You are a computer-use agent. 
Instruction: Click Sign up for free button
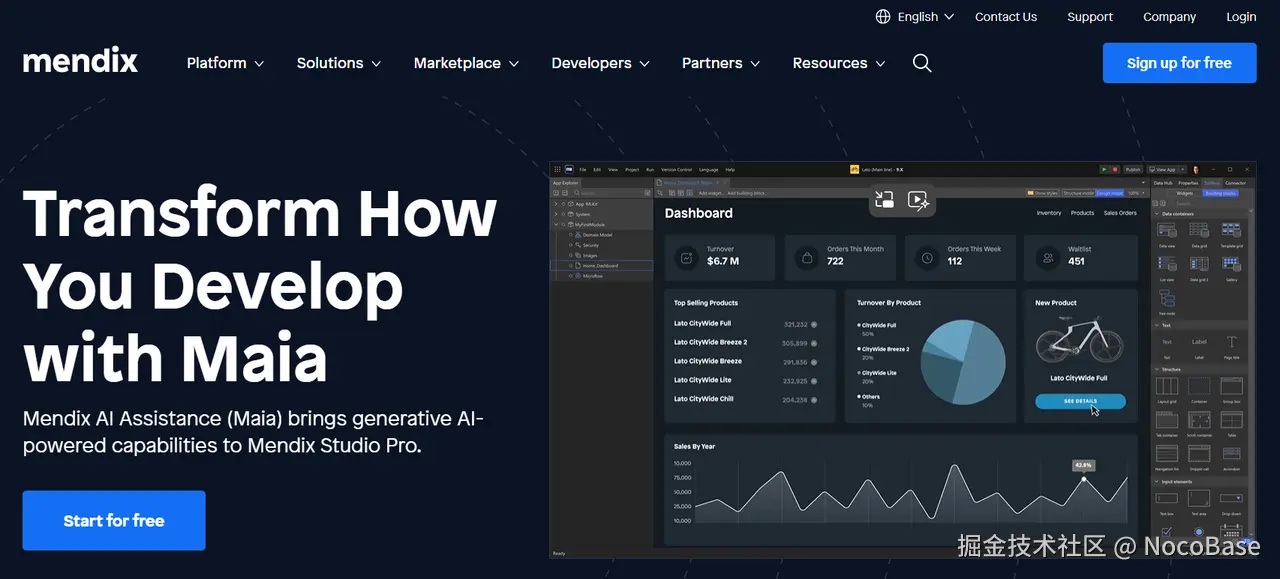[1179, 63]
